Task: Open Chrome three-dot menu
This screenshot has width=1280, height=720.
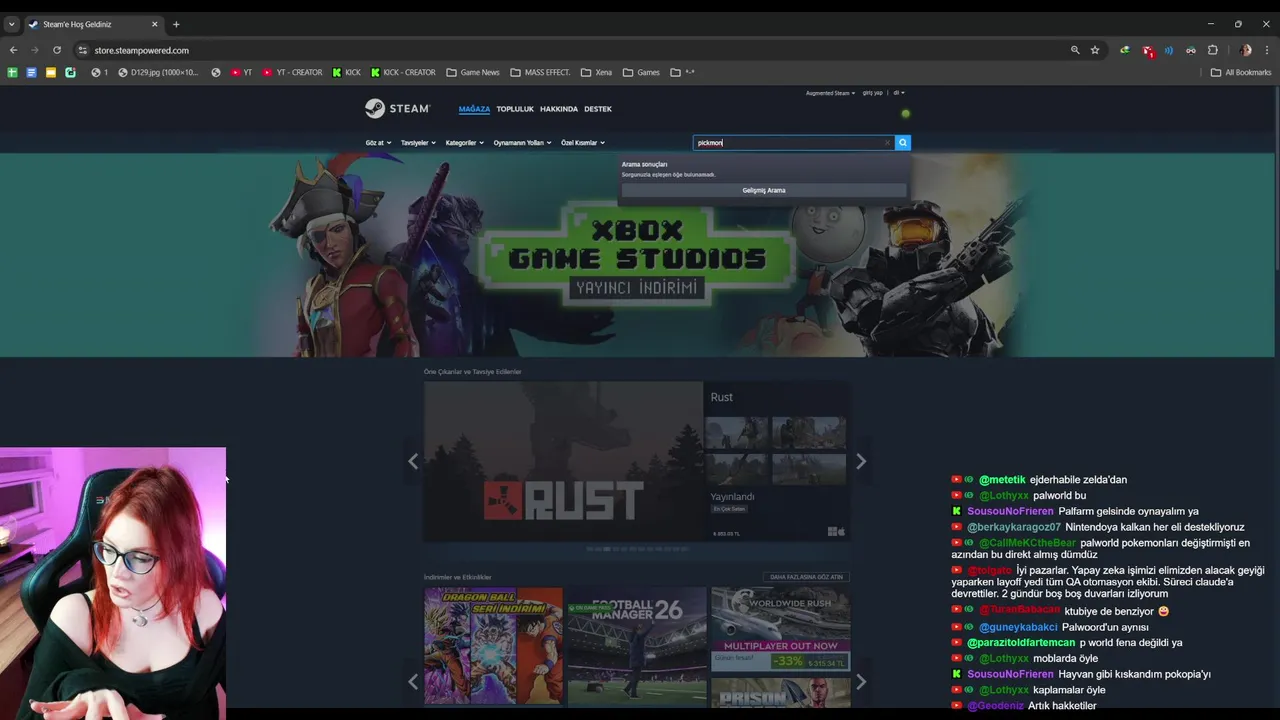Action: tap(1267, 50)
